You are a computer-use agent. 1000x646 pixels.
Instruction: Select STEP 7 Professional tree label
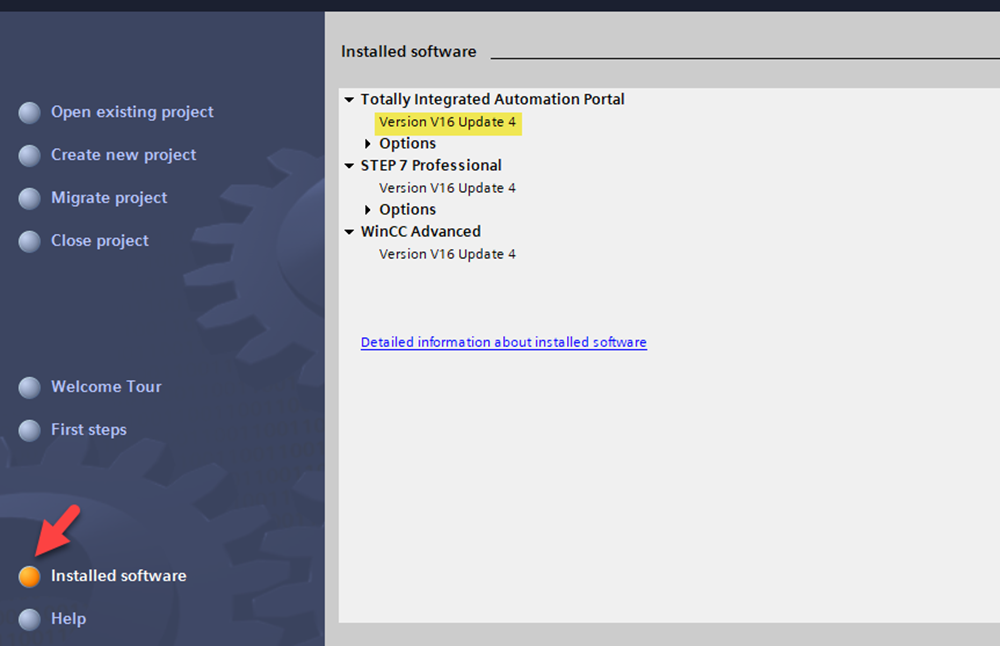[431, 165]
